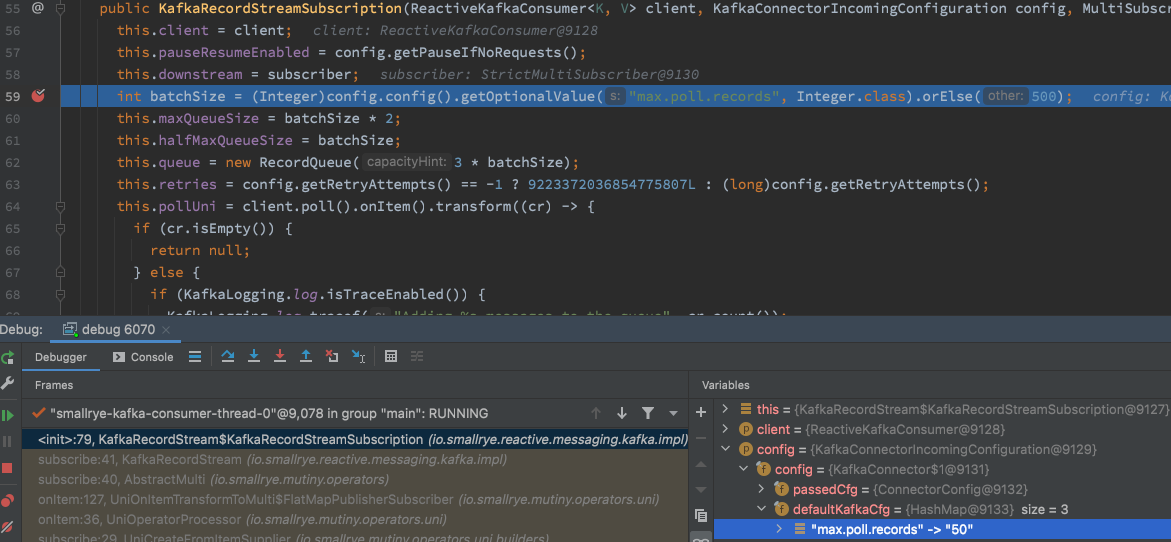Viewport: 1171px width, 542px height.
Task: Fold the lambda block at line 64
Action: click(61, 205)
